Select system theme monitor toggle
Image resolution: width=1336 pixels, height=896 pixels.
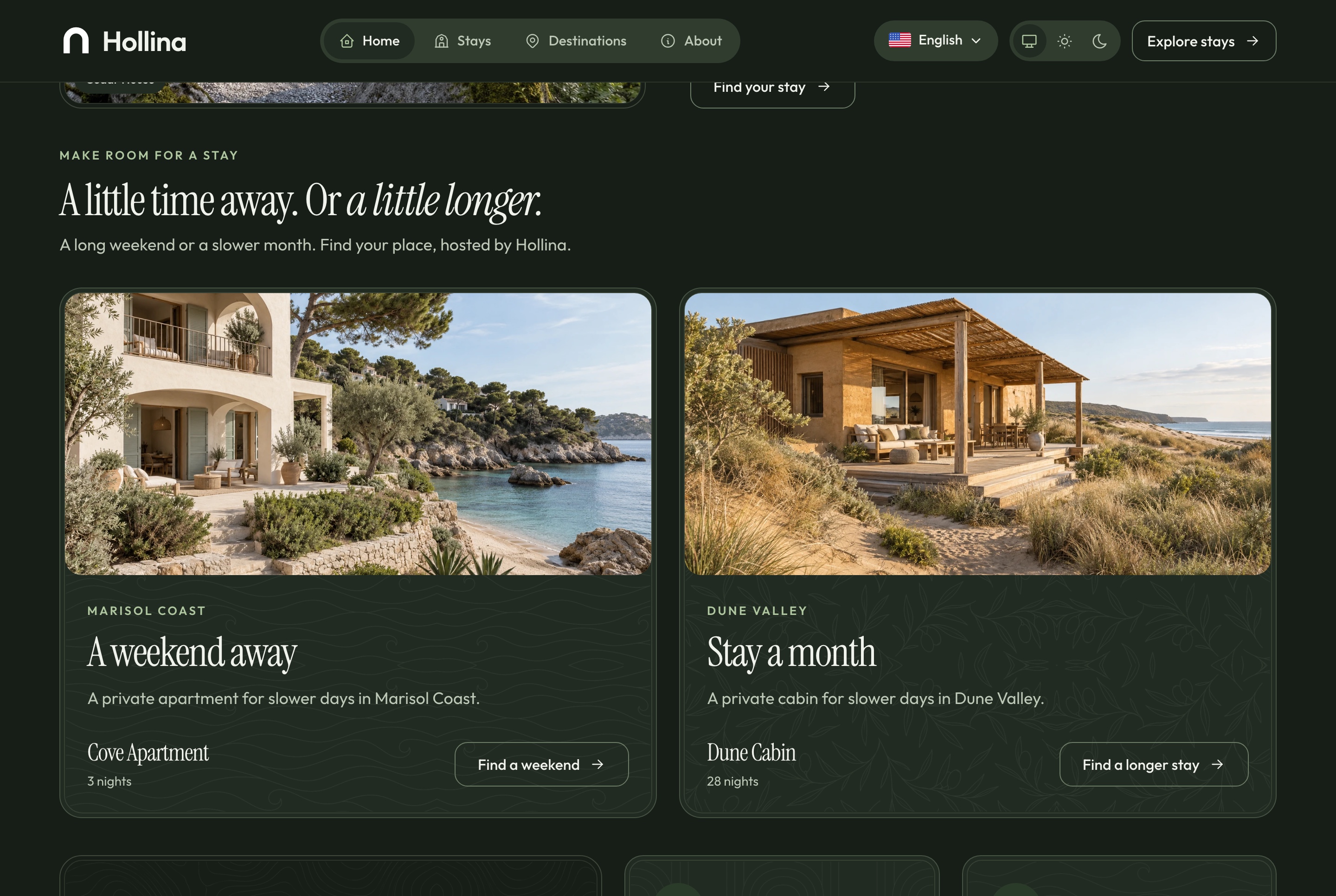(1029, 41)
